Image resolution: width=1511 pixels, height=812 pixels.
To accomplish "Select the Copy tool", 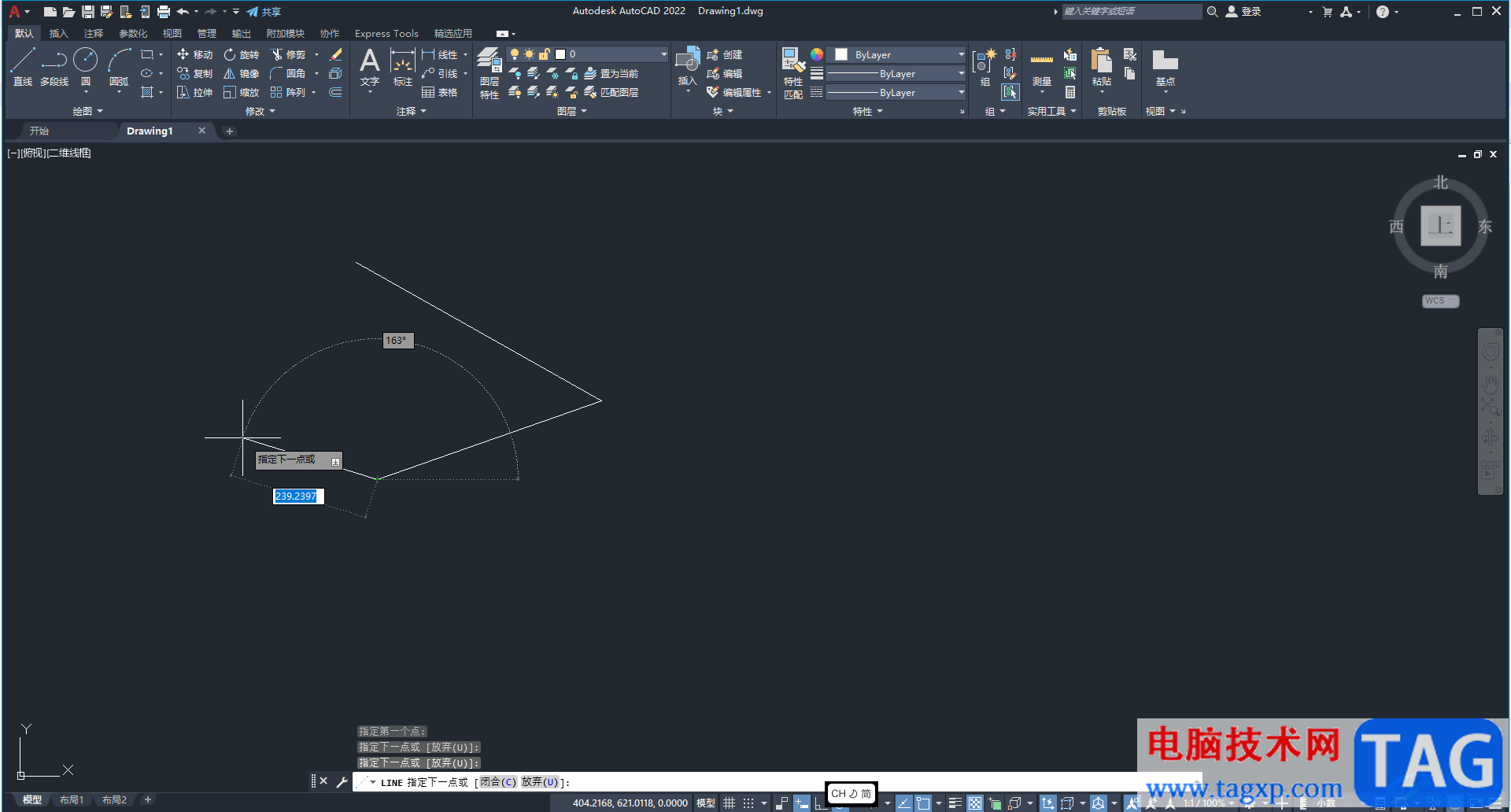I will [x=194, y=73].
